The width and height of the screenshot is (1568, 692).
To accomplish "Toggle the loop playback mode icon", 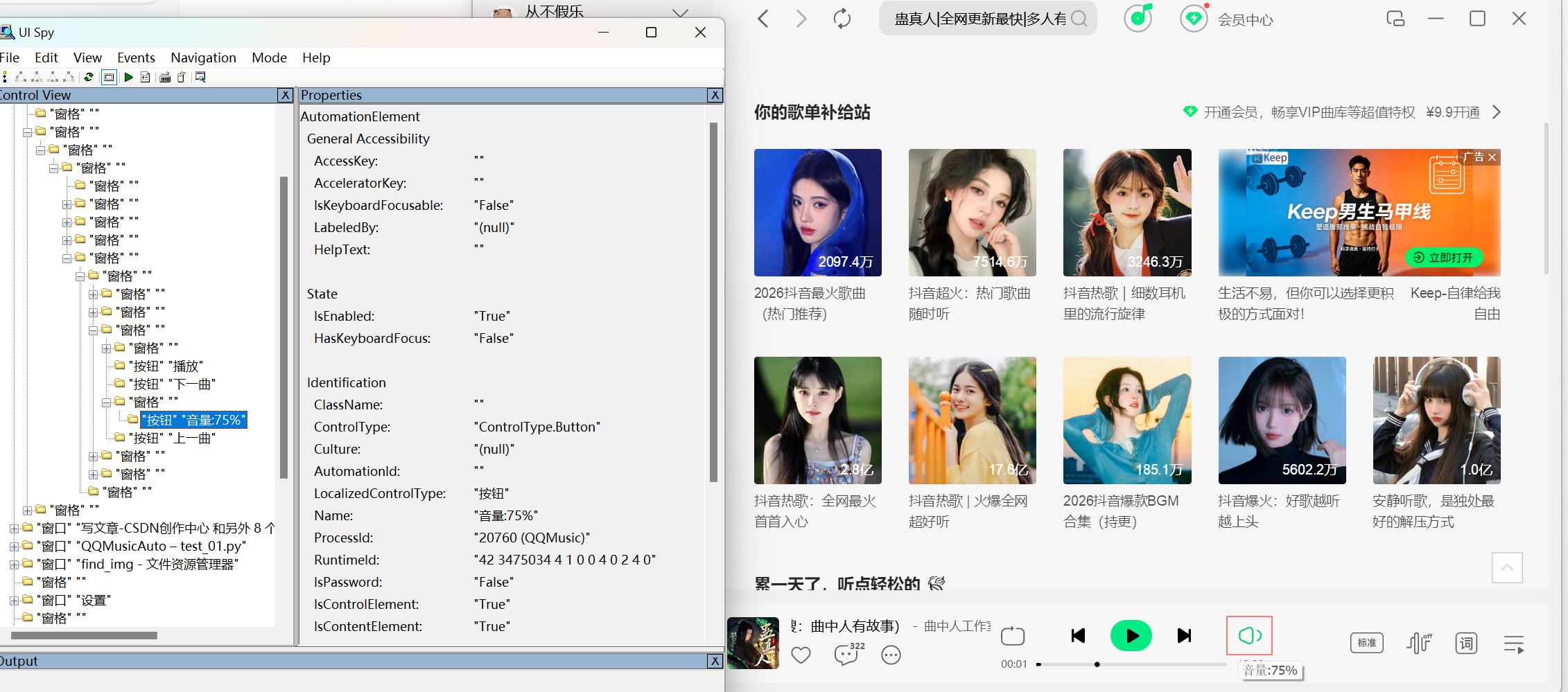I will (1013, 636).
